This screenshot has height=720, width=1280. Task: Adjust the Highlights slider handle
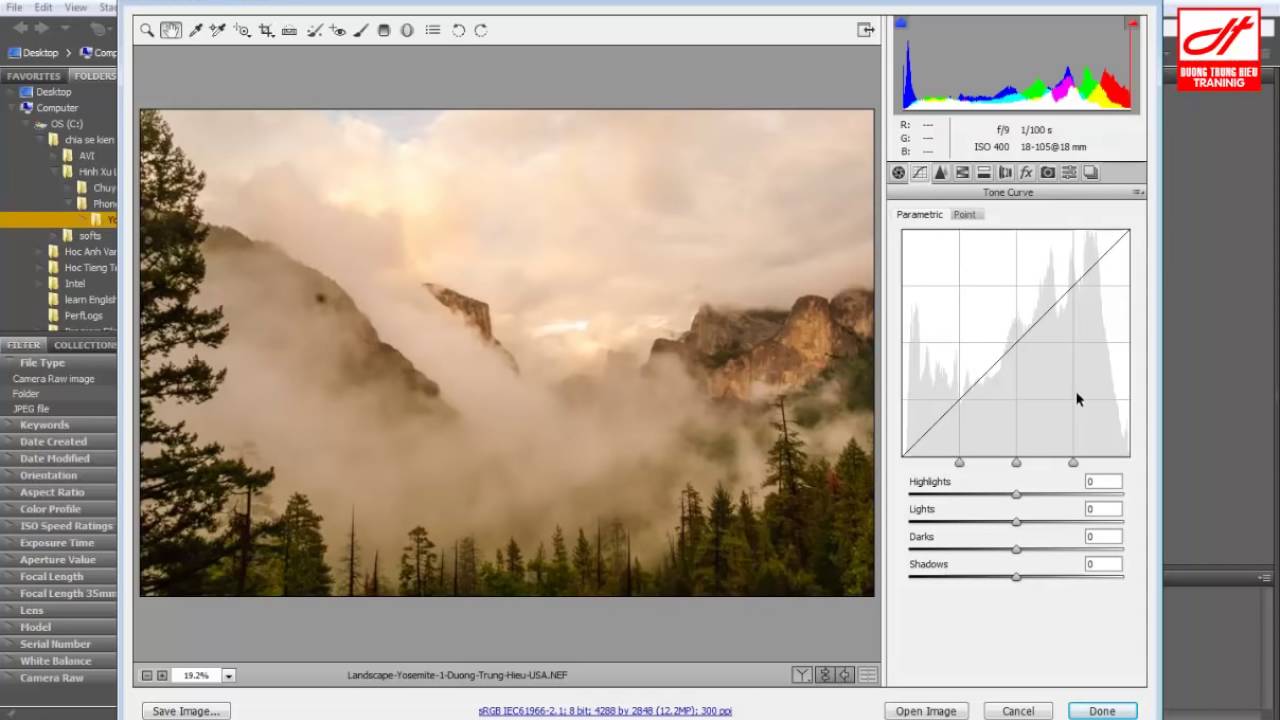point(1016,494)
